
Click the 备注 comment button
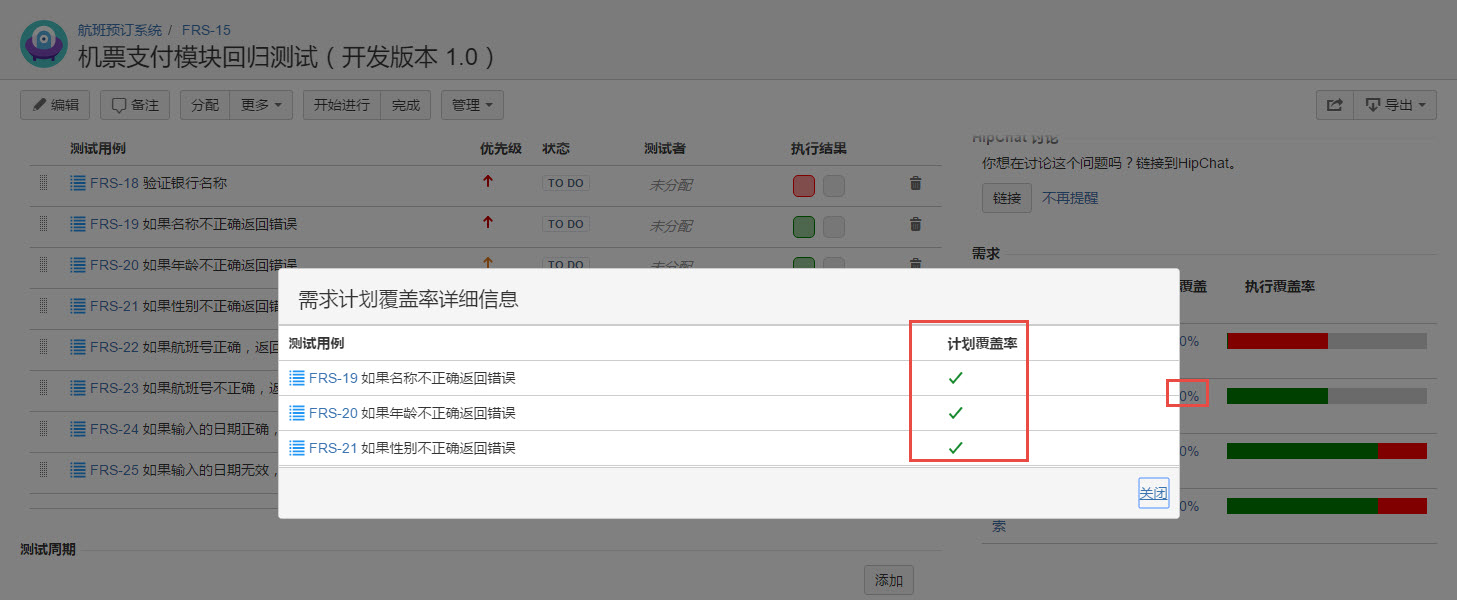135,105
